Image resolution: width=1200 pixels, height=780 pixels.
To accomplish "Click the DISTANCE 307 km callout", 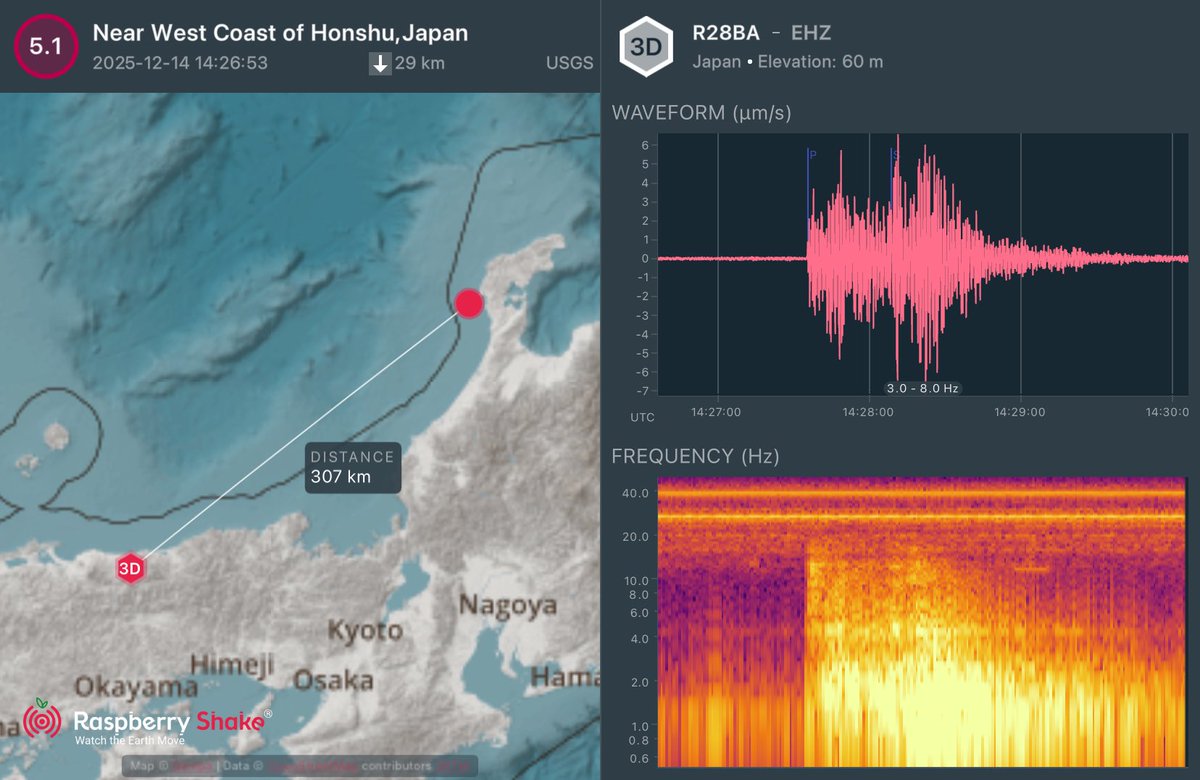I will [352, 467].
